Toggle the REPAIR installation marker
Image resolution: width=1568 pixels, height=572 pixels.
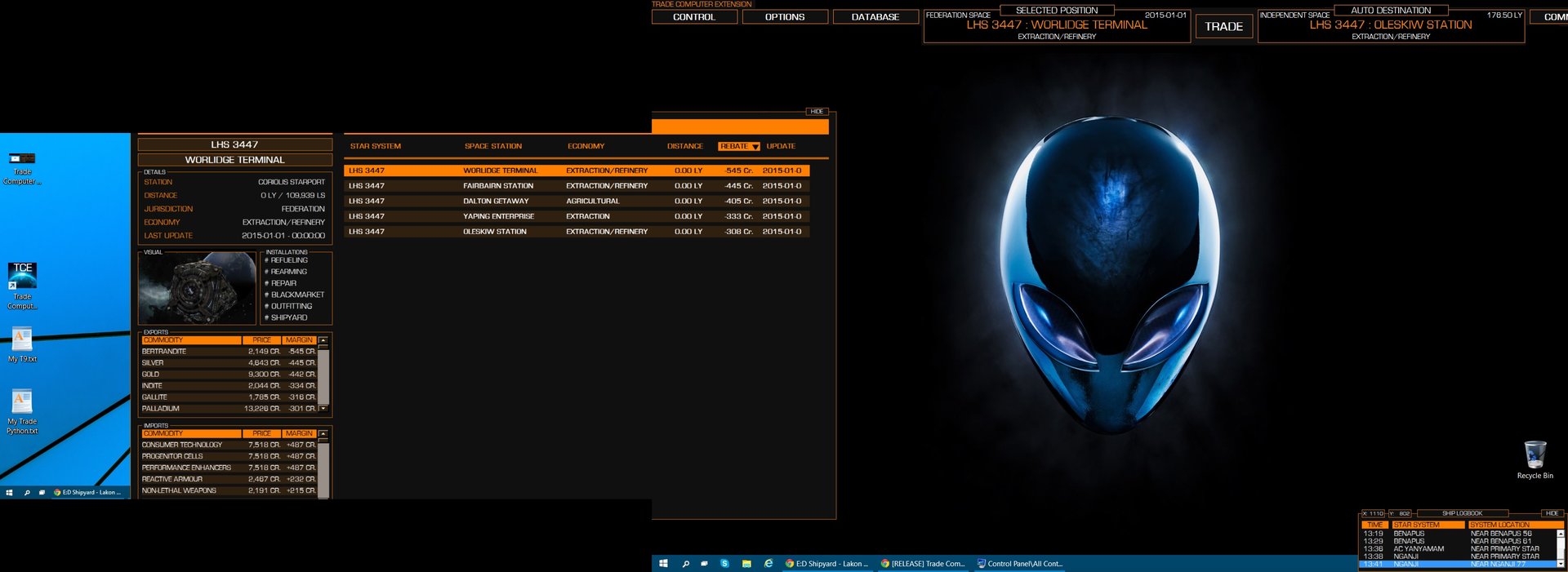pos(281,283)
